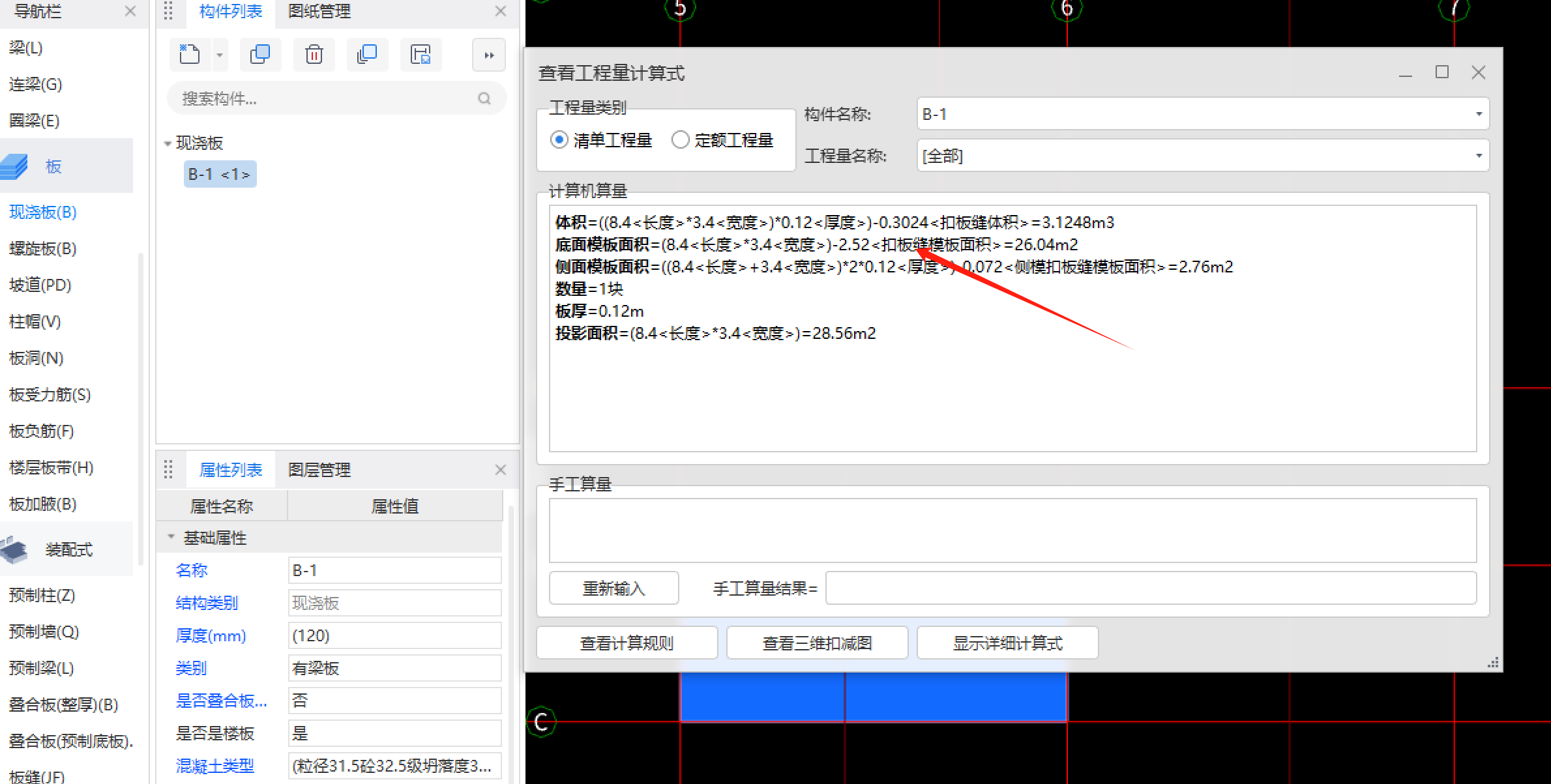The height and width of the screenshot is (784, 1551).
Task: Click the 搜索构件 search field
Action: (336, 98)
